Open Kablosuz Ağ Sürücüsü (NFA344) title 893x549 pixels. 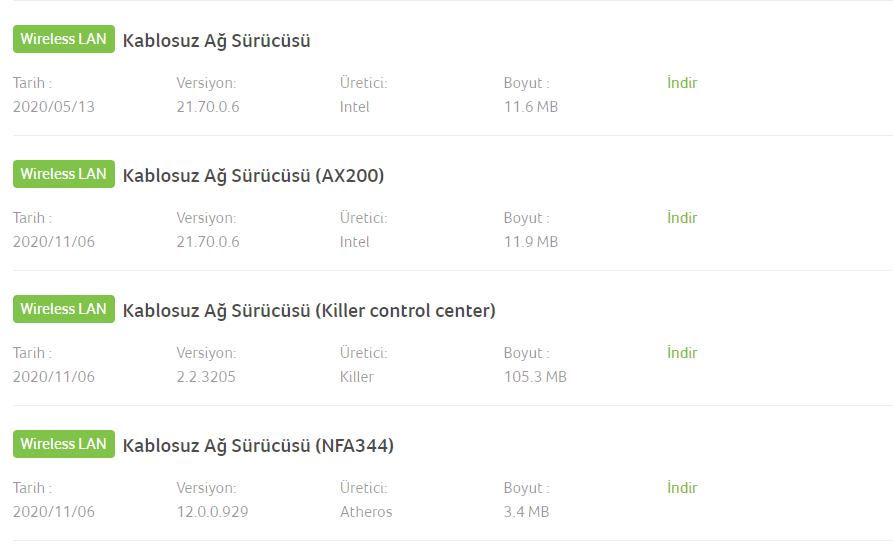[x=258, y=446]
